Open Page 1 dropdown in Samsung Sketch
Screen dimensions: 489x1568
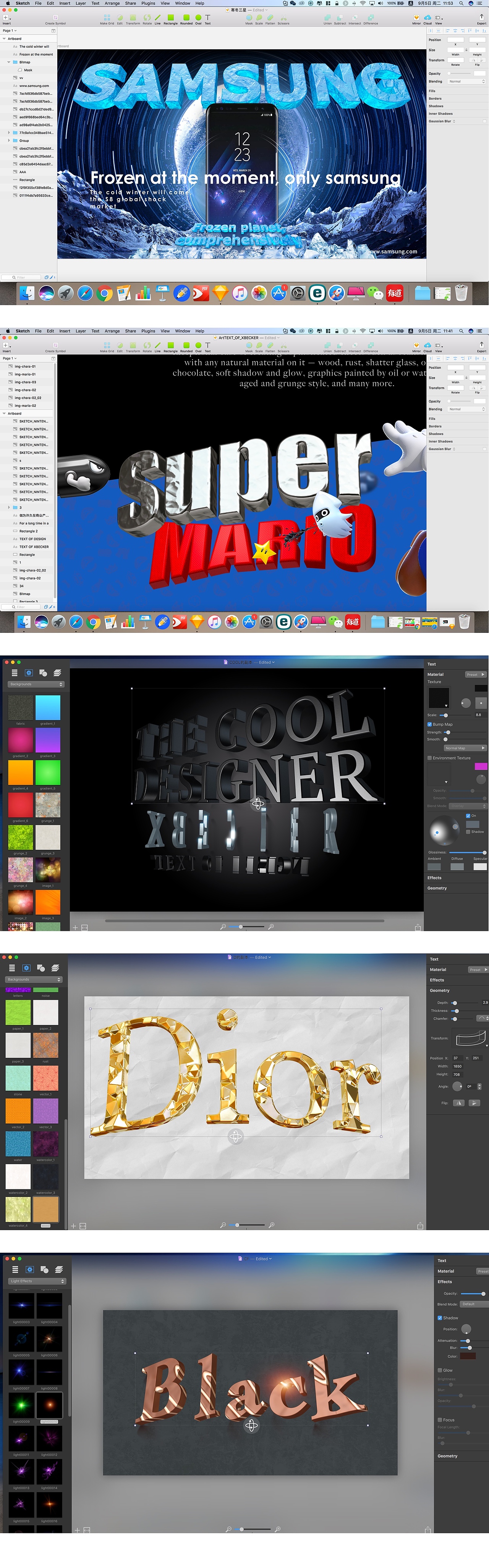click(x=10, y=31)
